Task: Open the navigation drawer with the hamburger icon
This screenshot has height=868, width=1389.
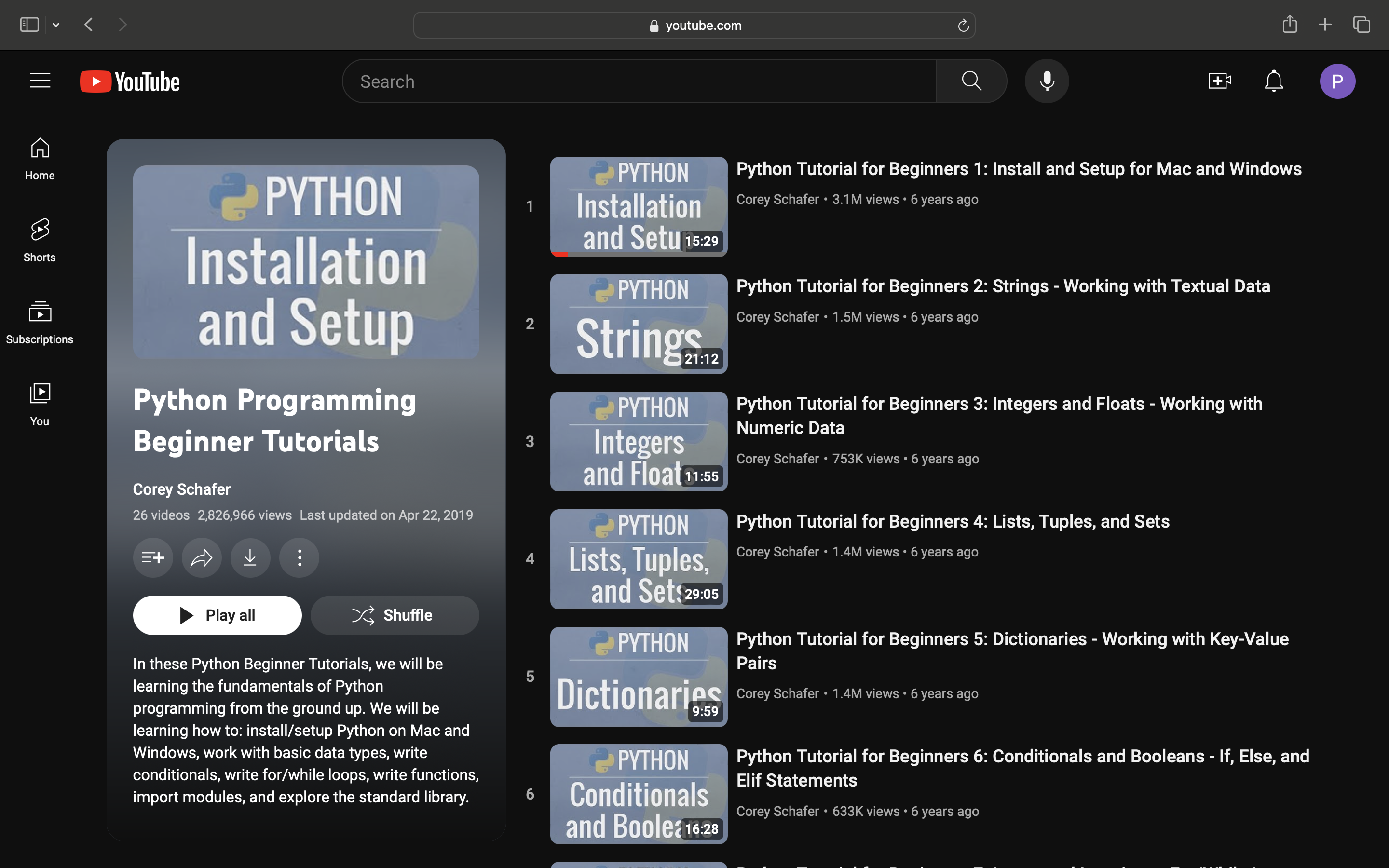Action: click(40, 81)
